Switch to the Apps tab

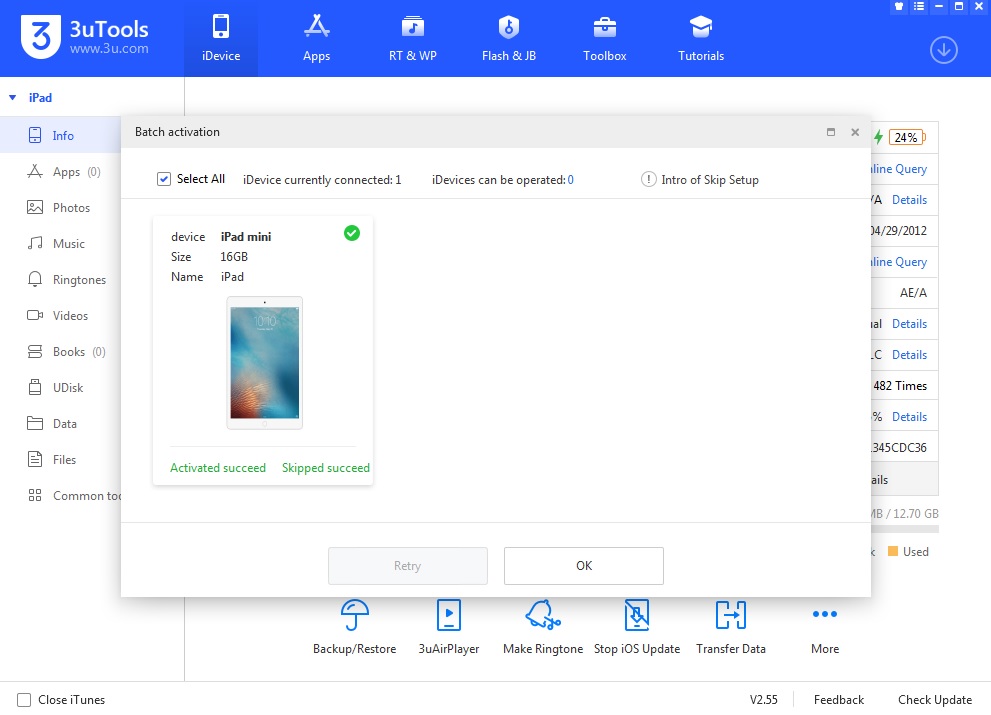(x=316, y=39)
